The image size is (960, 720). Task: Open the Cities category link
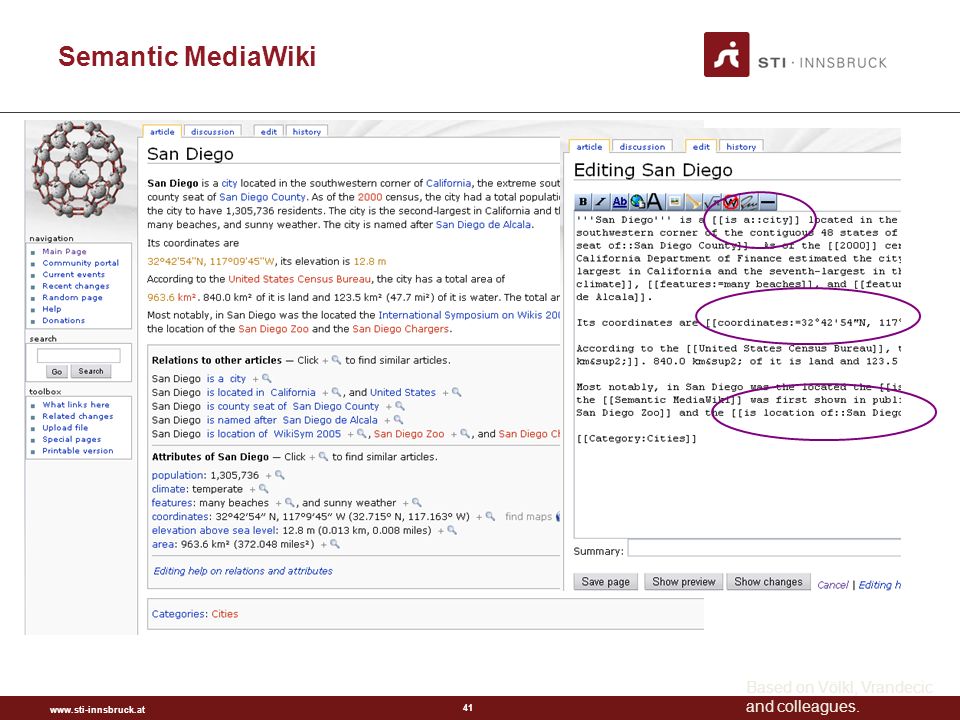point(225,614)
